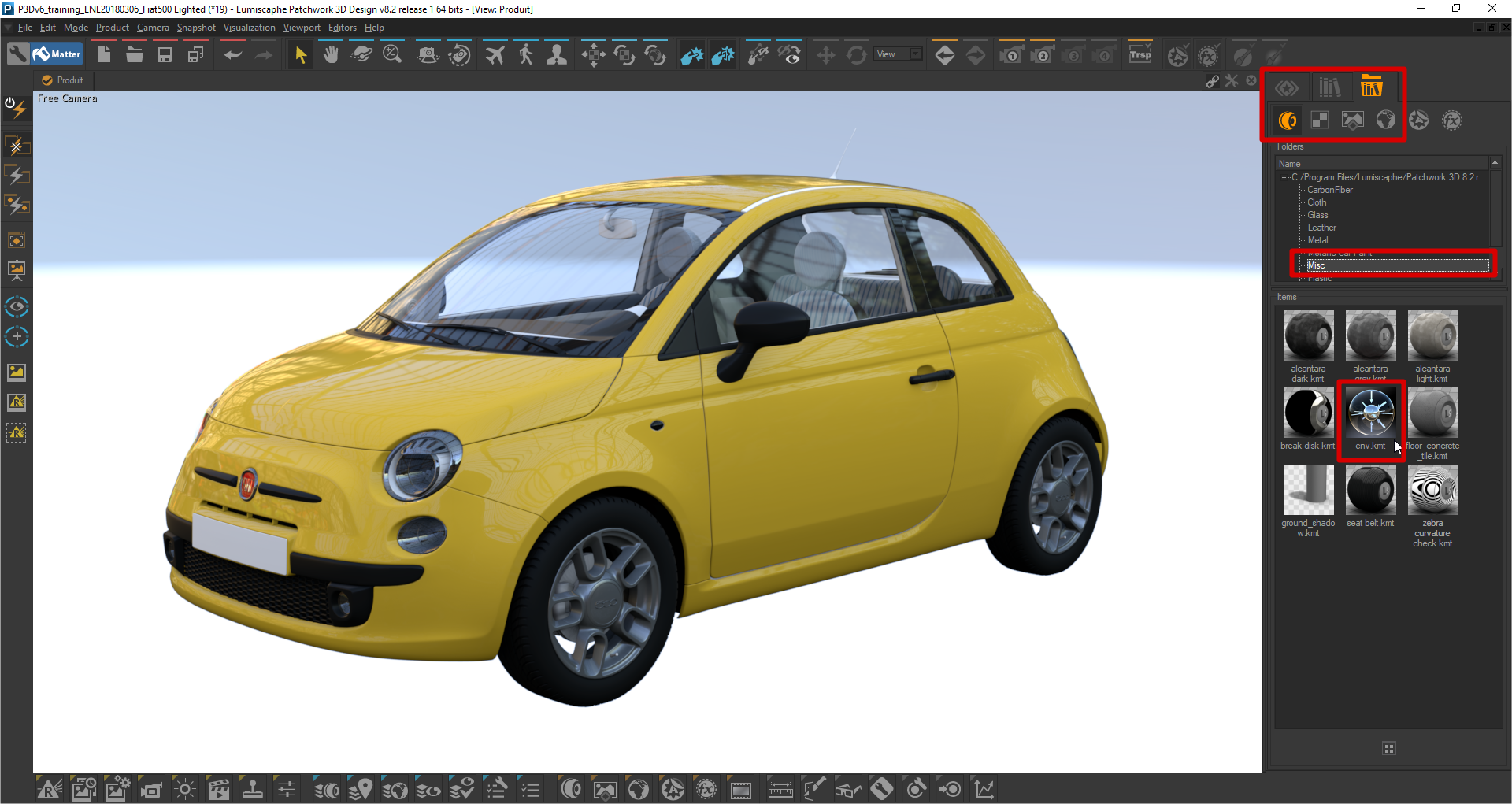Screen dimensions: 1512x804
Task: Click the sun lighting icon in bottom toolbar
Action: (x=185, y=789)
